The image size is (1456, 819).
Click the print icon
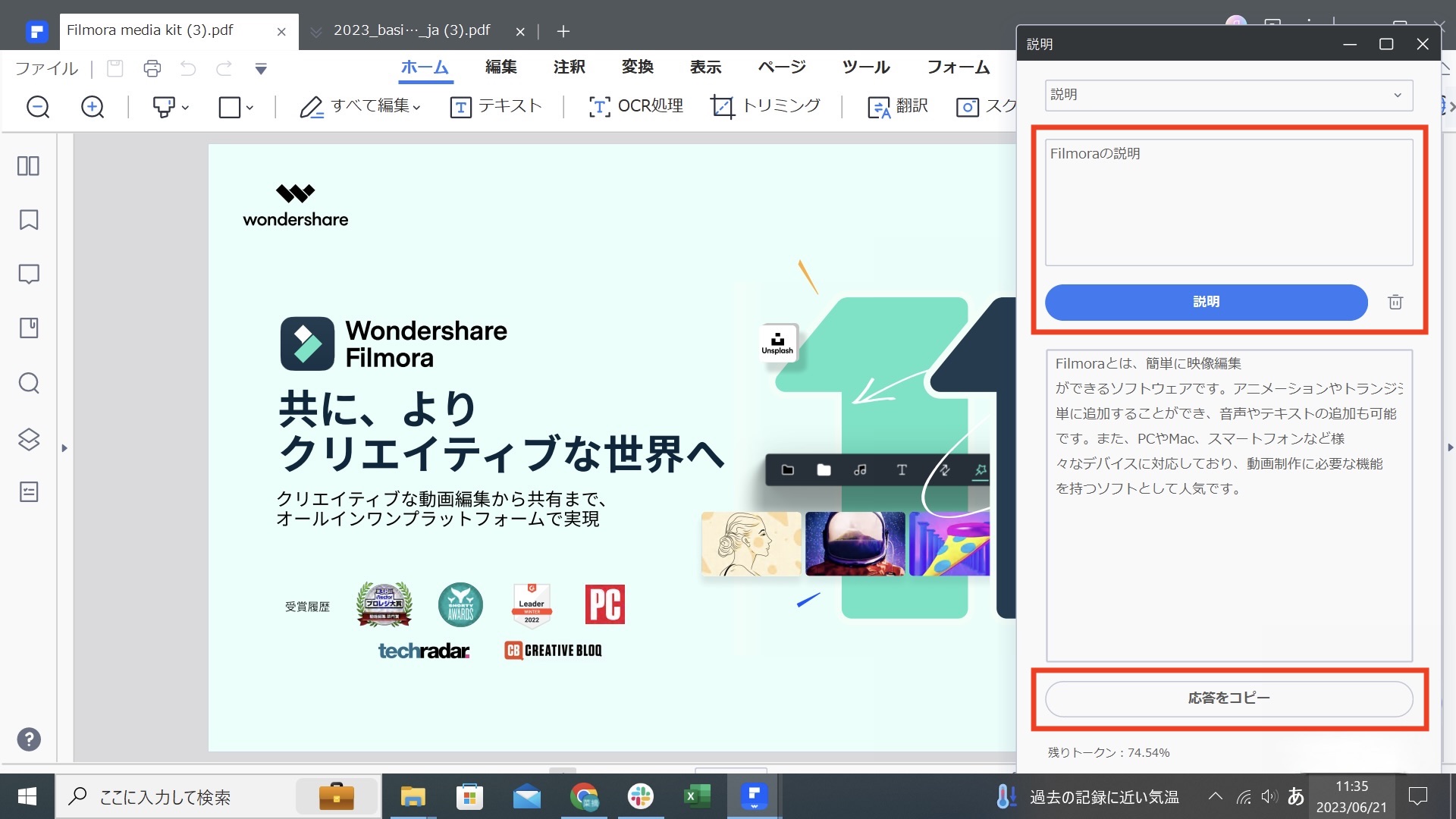(152, 69)
